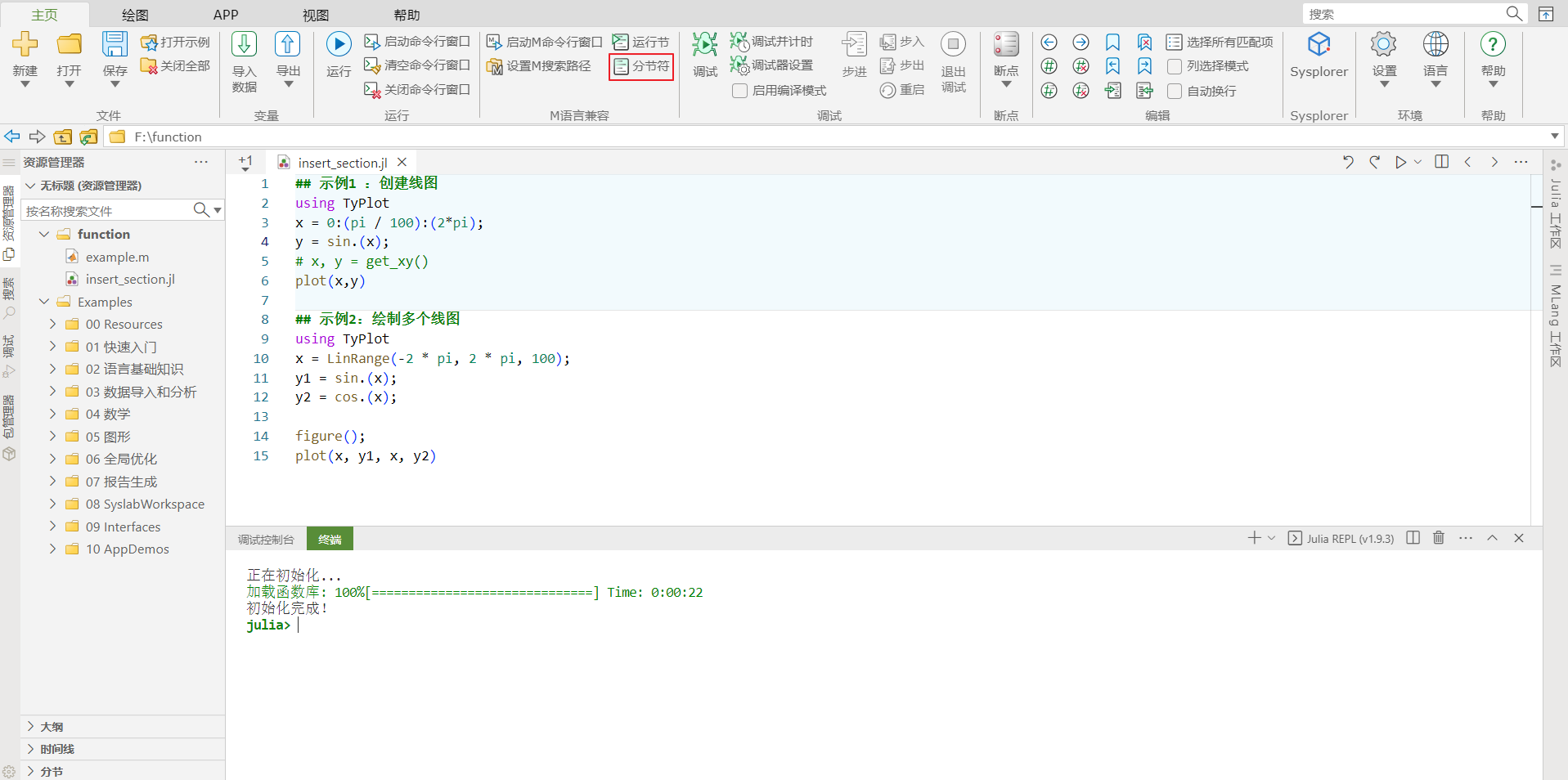
Task: Click the split editor icon above code
Action: (x=1442, y=162)
